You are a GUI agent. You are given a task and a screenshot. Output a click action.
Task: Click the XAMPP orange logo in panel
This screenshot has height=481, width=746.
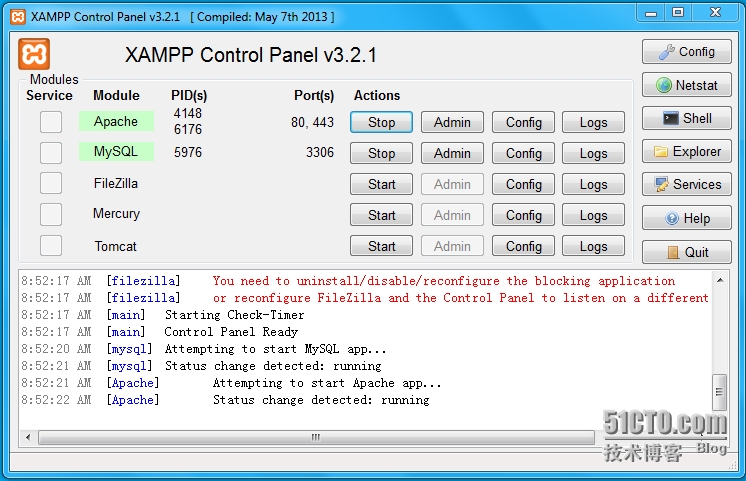[34, 54]
